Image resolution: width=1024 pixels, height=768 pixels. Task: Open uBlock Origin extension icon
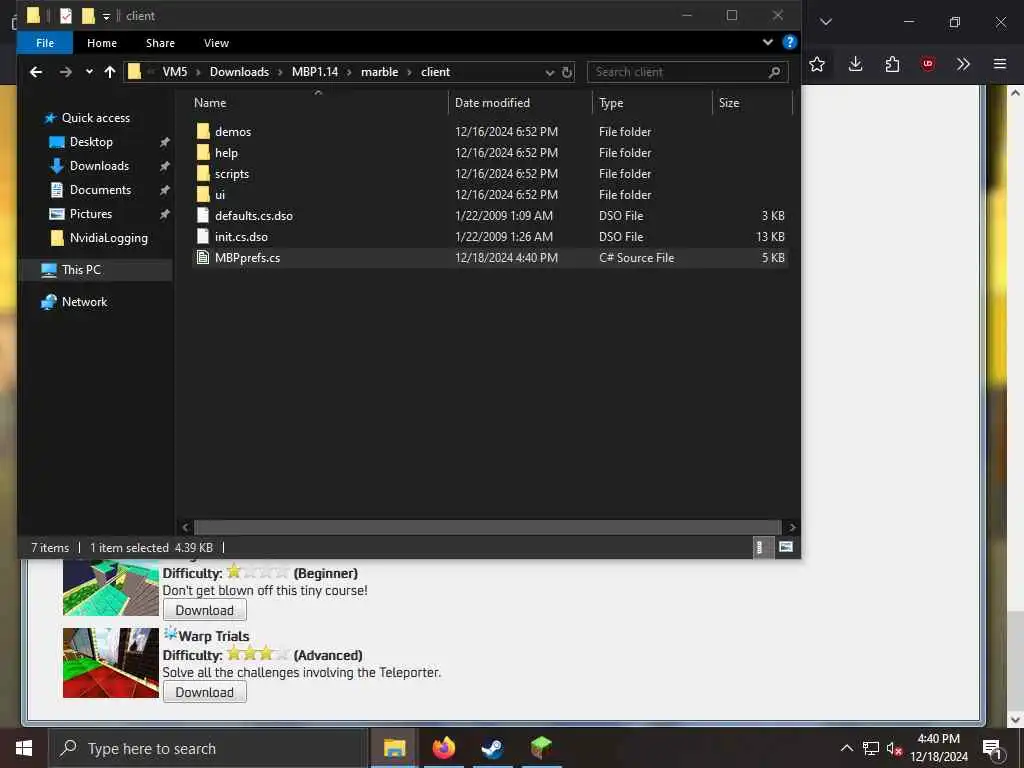click(928, 64)
